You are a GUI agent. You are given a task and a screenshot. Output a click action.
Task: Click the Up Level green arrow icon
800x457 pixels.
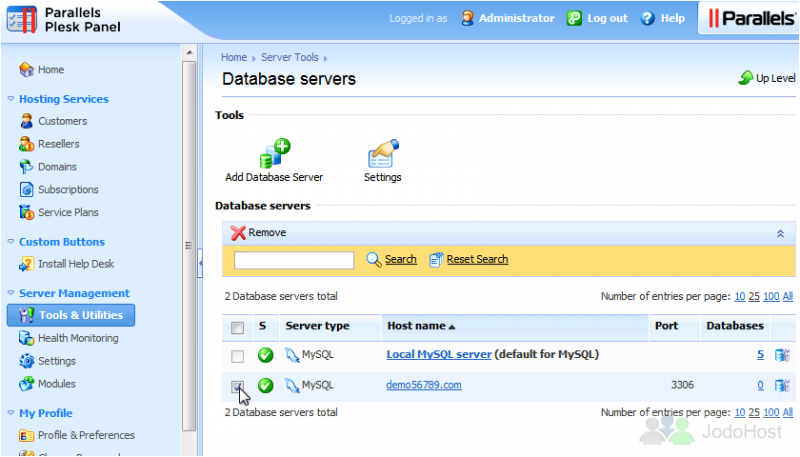pos(745,78)
